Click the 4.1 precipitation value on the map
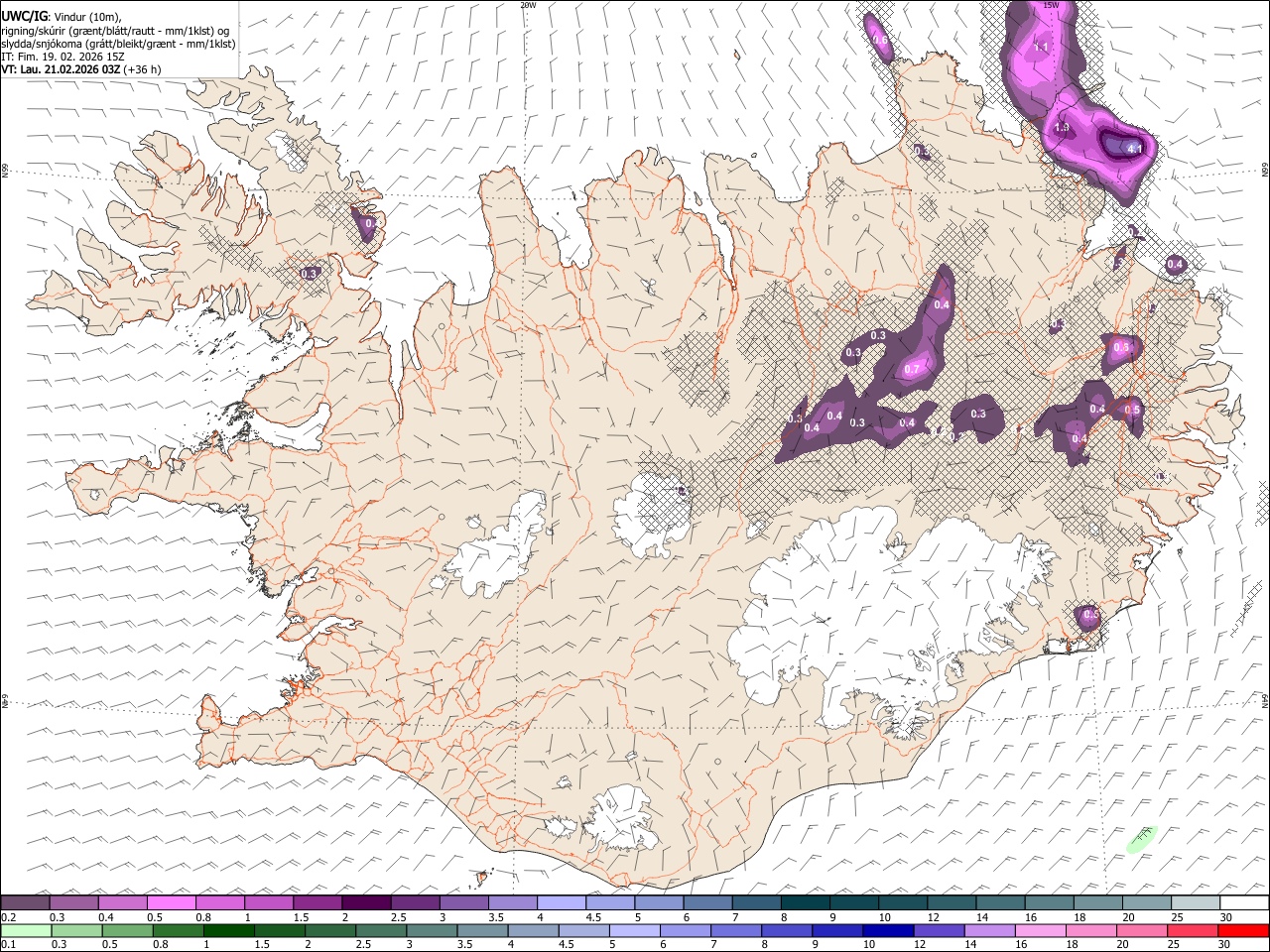 click(1136, 150)
